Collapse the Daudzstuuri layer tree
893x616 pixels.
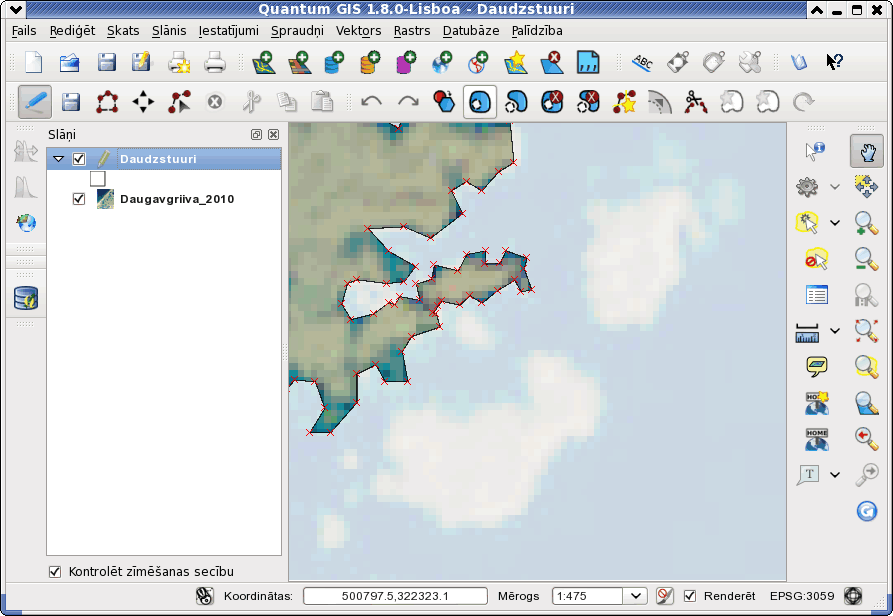point(59,159)
